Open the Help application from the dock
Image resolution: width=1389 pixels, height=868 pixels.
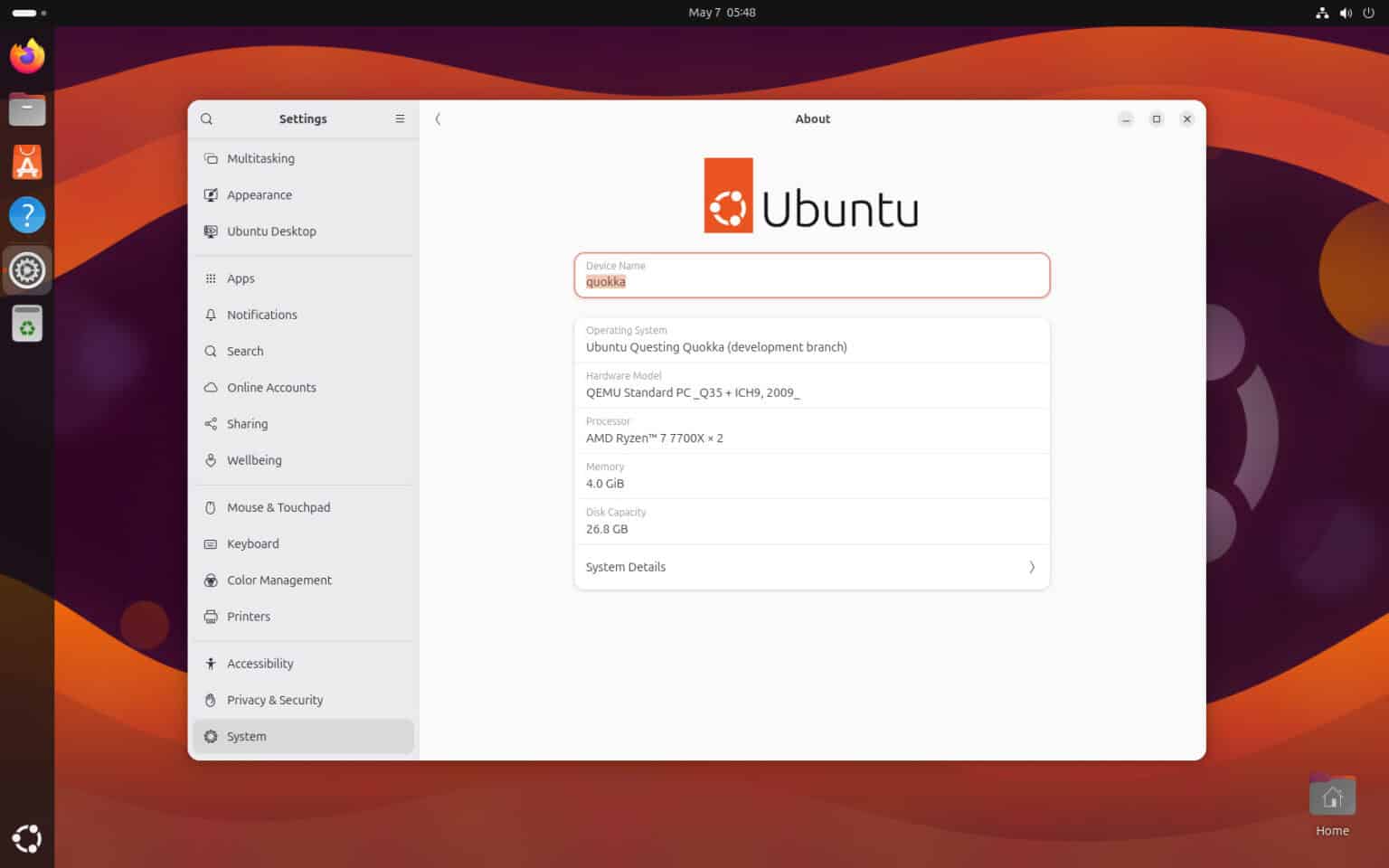pos(27,215)
